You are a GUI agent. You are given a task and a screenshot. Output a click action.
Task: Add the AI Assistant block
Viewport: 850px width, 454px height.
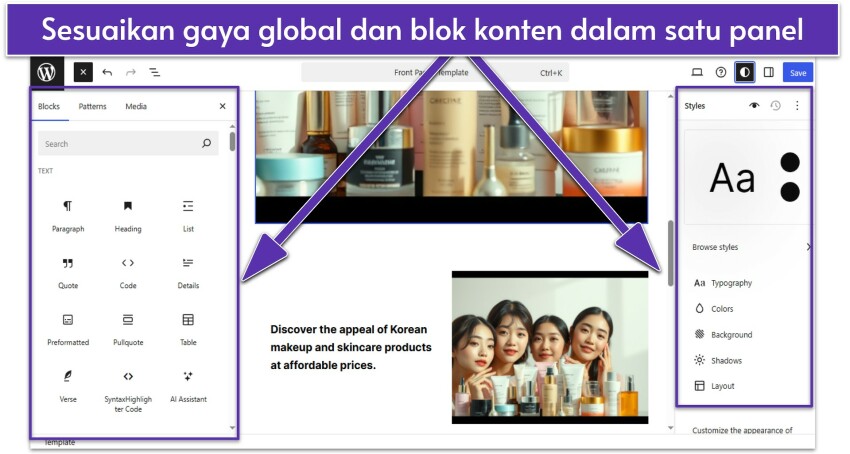point(187,385)
